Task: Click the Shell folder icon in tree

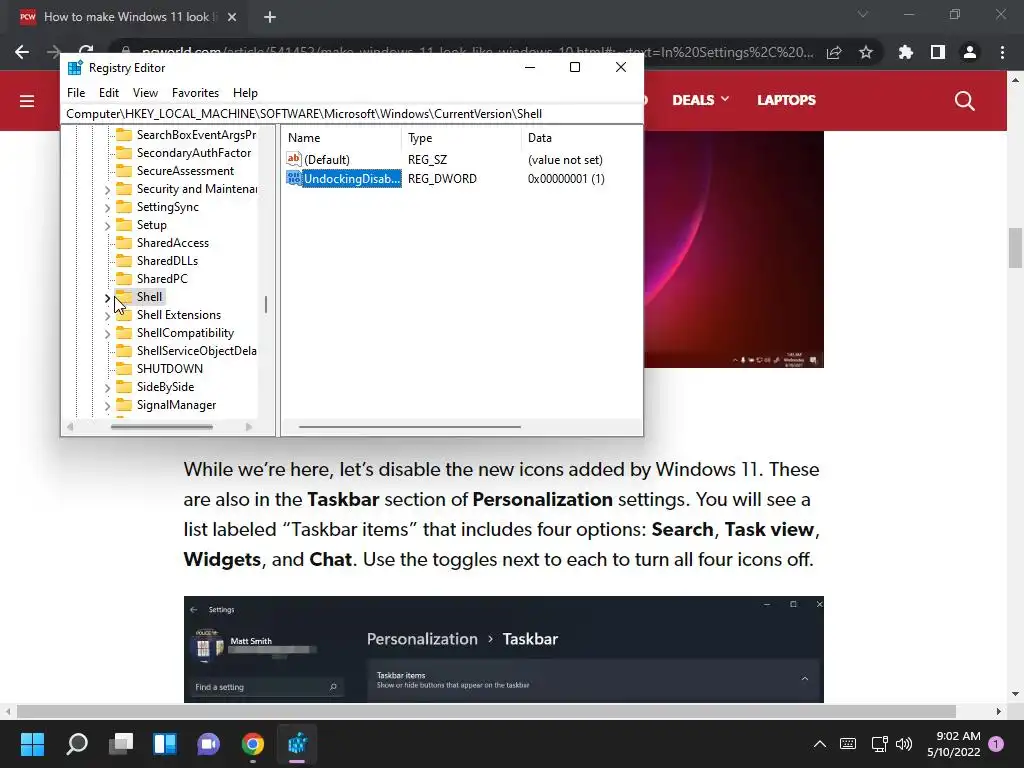Action: pyautogui.click(x=124, y=296)
